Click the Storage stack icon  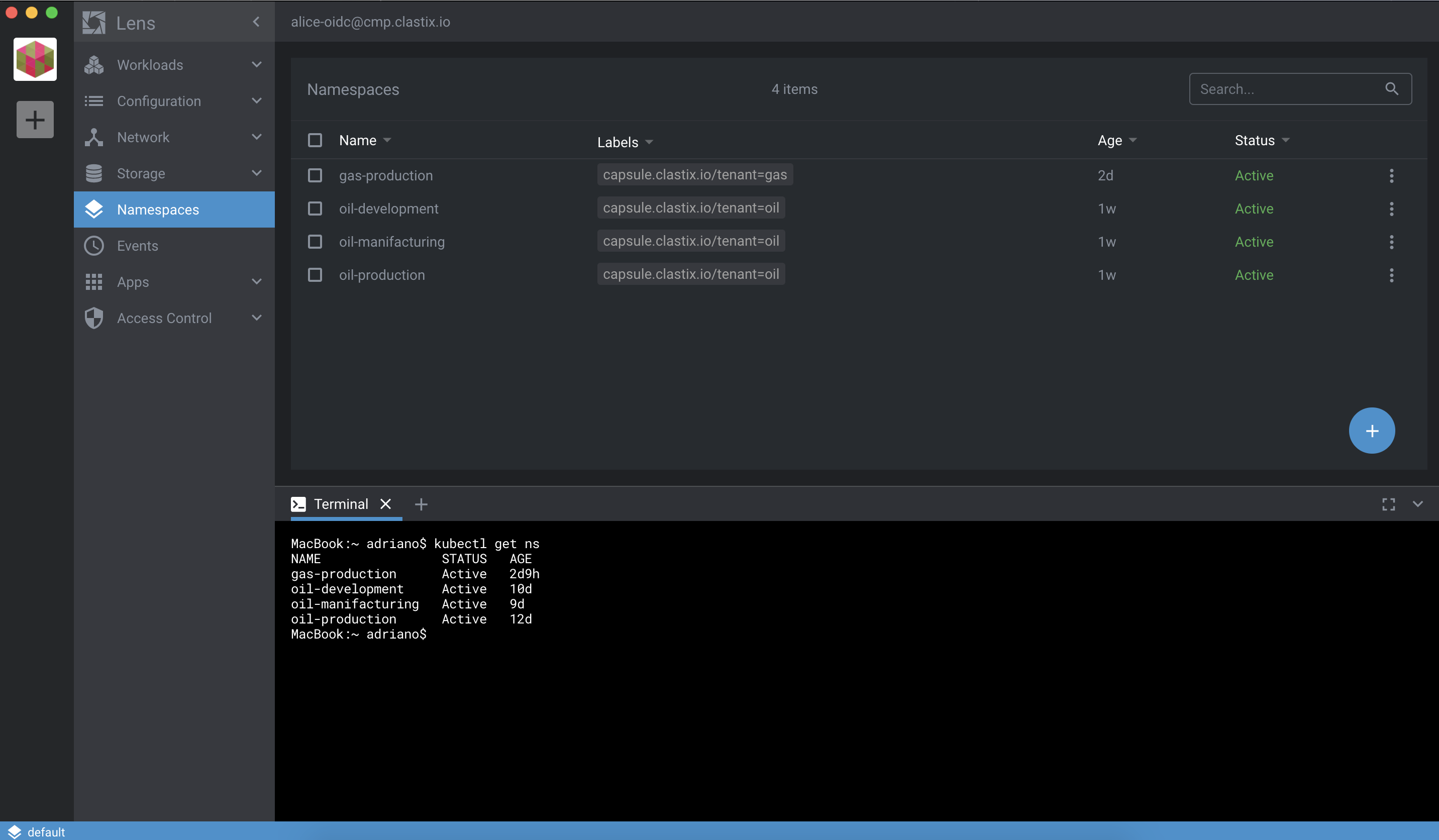[93, 173]
